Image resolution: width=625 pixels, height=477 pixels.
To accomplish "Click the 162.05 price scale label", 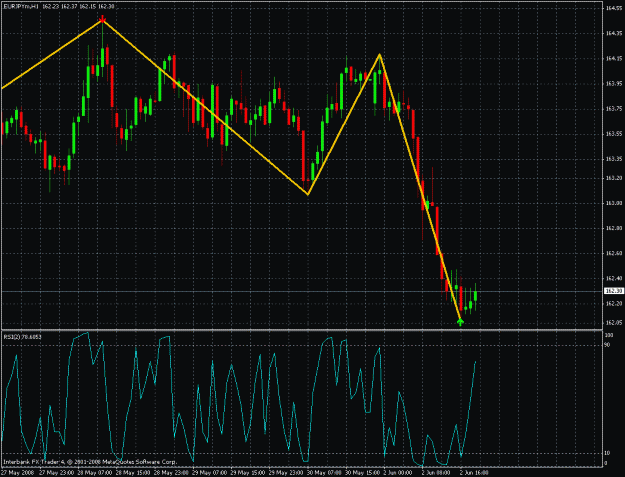I will coord(614,323).
